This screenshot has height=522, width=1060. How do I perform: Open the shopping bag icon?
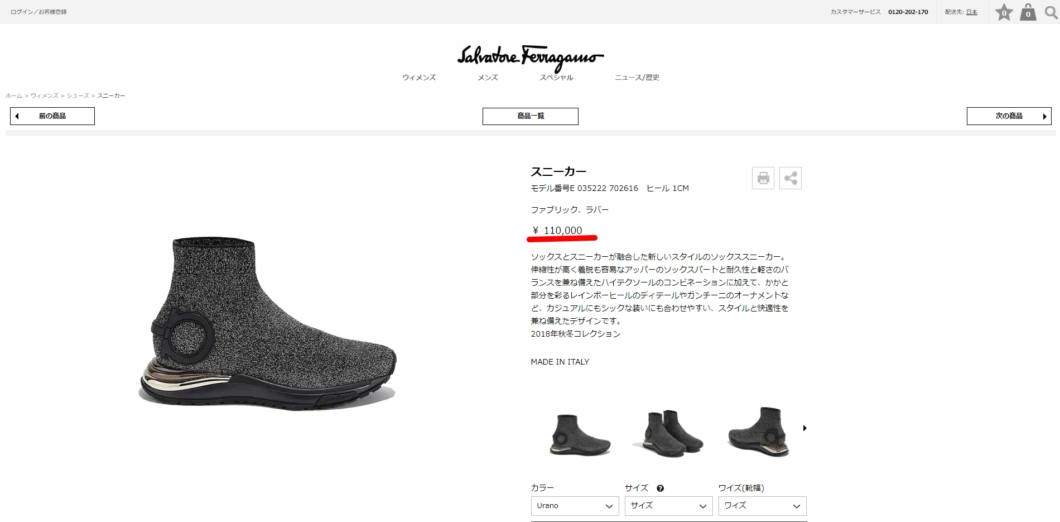click(x=1028, y=12)
